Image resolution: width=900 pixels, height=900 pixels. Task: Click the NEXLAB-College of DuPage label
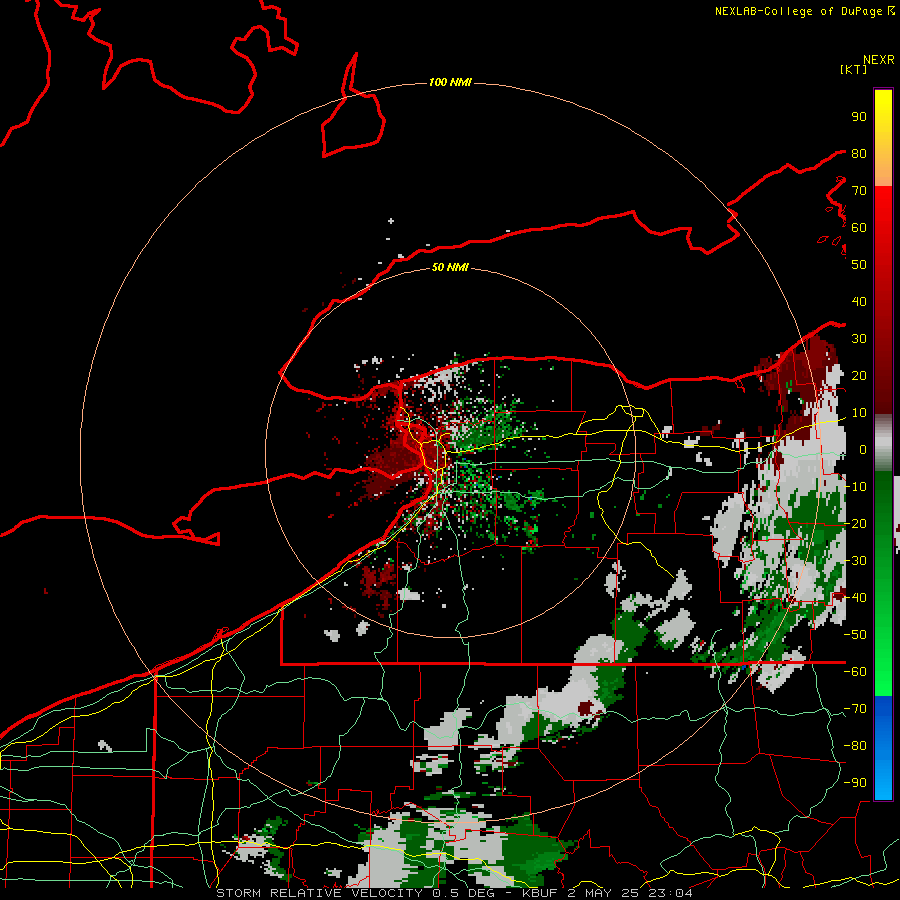[x=798, y=11]
